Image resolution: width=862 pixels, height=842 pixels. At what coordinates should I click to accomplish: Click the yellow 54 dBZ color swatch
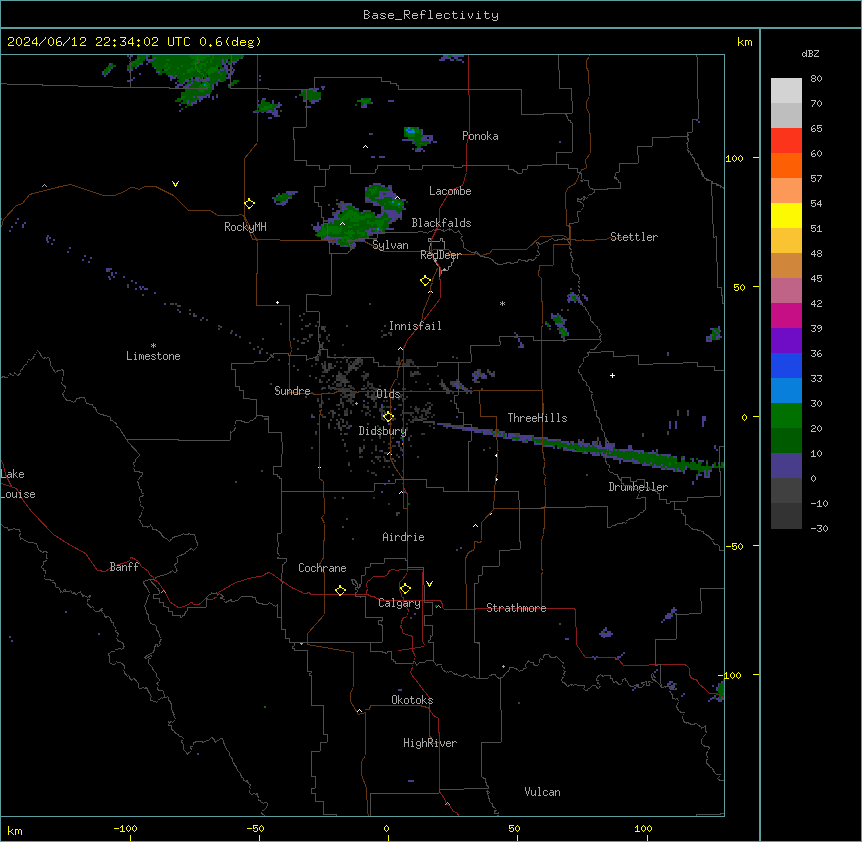click(x=786, y=215)
